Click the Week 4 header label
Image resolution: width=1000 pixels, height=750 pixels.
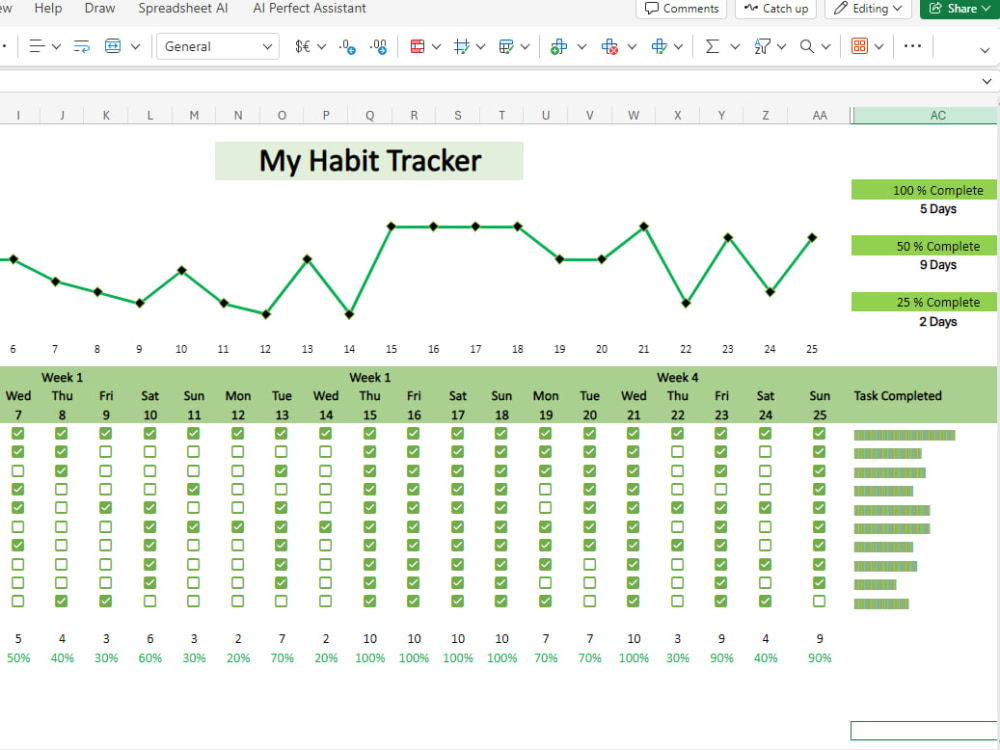tap(677, 378)
